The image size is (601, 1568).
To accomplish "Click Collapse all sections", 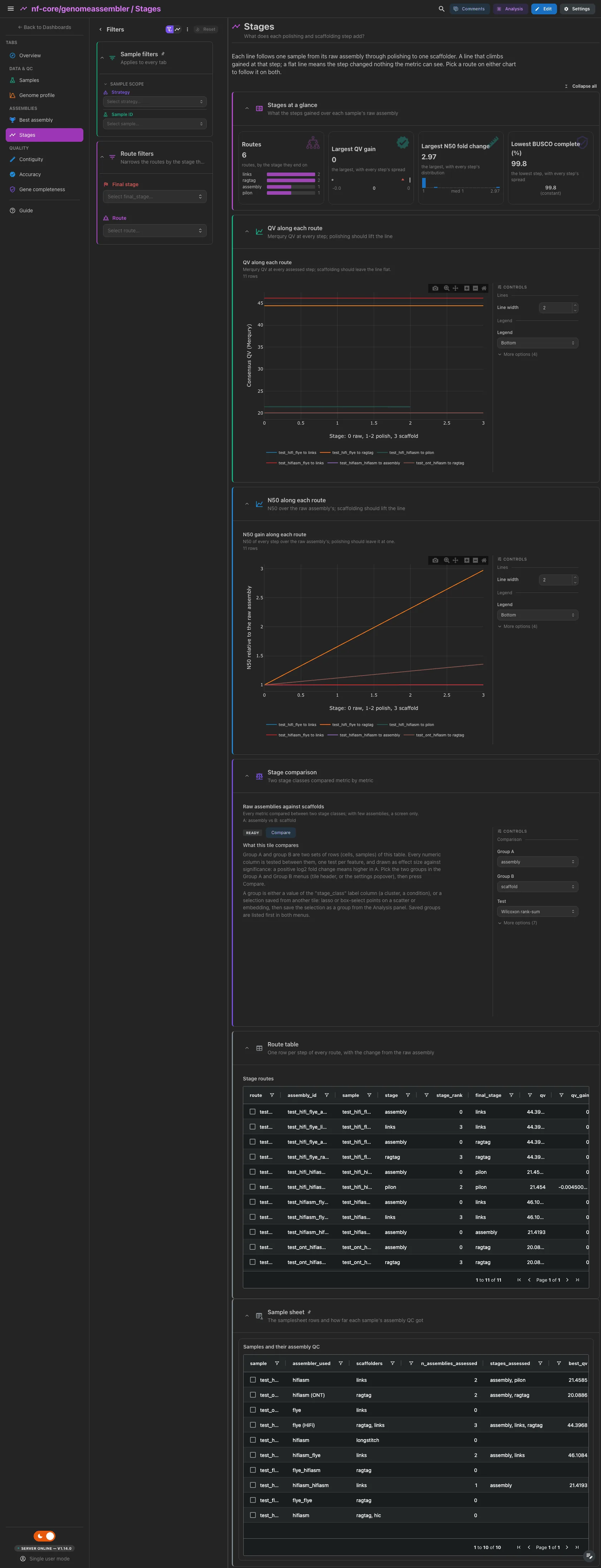I will point(581,86).
